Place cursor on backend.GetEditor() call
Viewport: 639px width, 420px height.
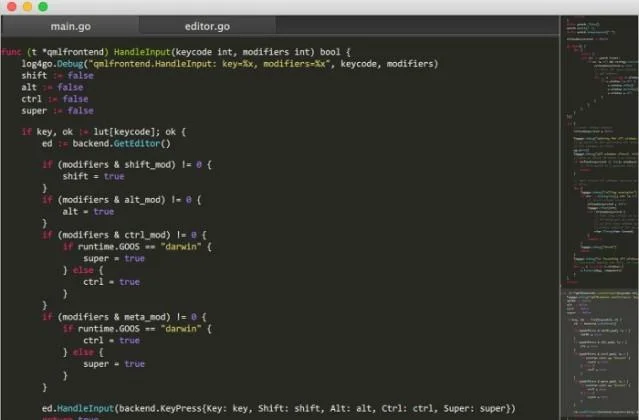click(121, 144)
